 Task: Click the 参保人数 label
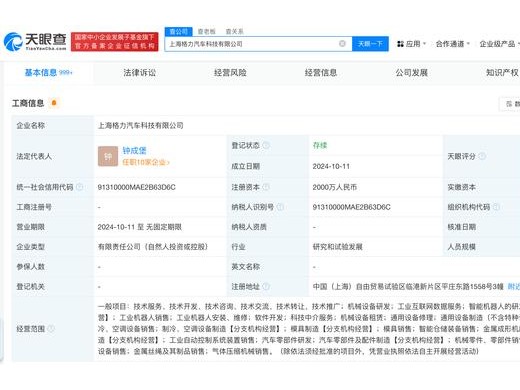tap(30, 267)
